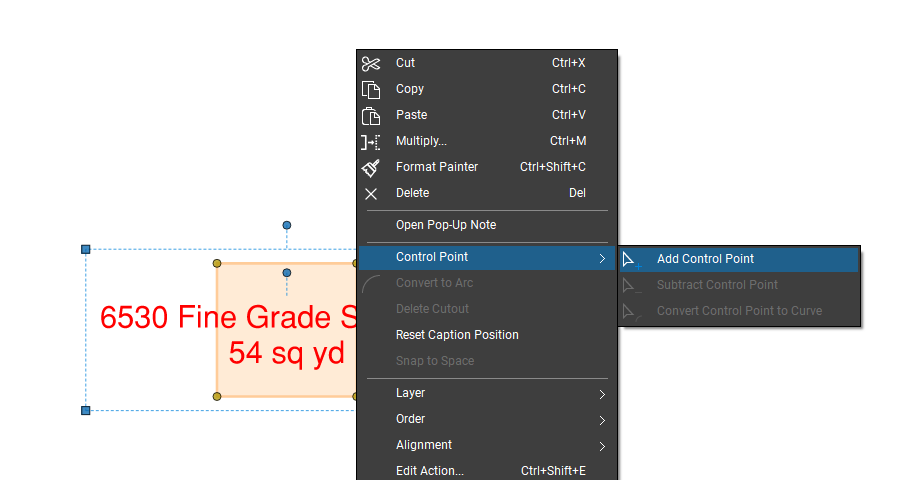
Task: Click the scissors Cut icon
Action: click(371, 64)
